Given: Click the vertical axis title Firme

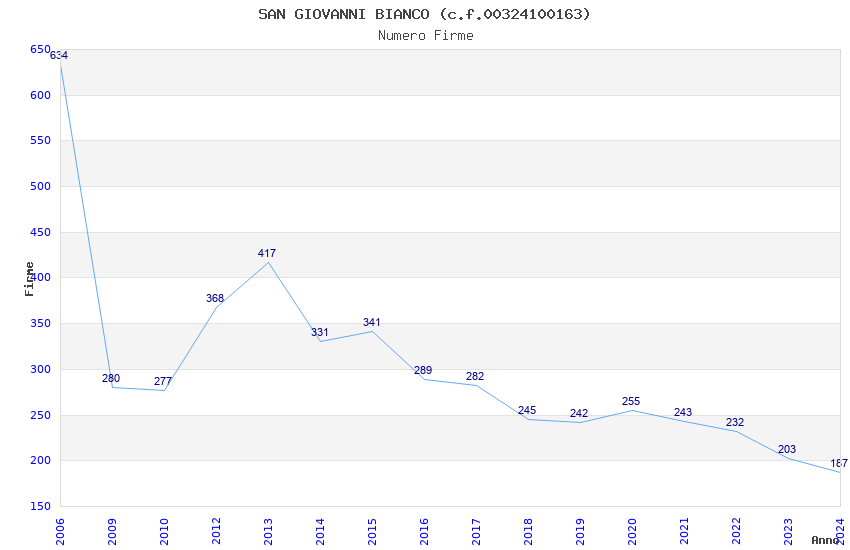Looking at the screenshot, I should [x=29, y=279].
